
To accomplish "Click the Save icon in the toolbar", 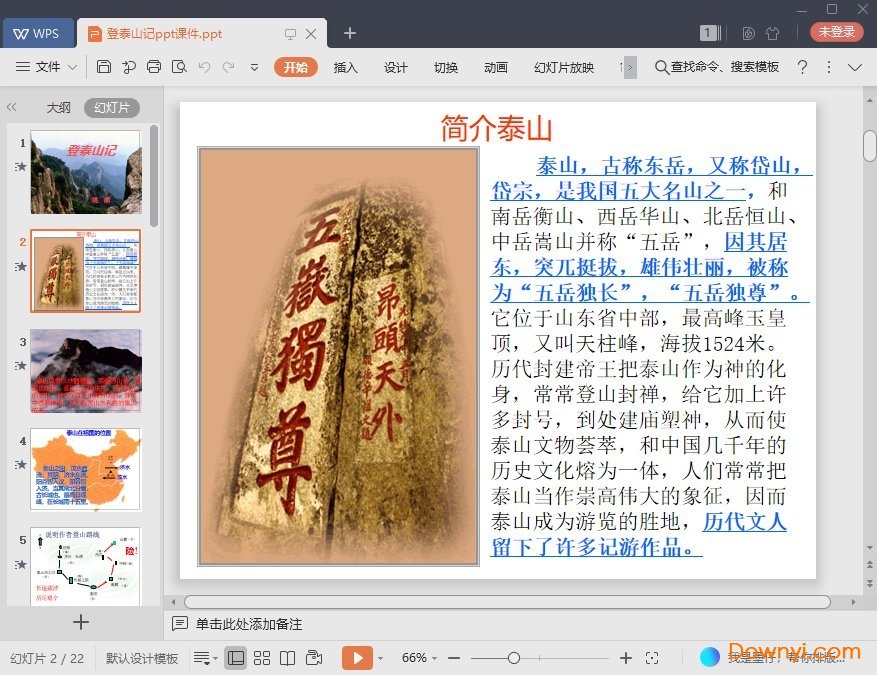I will pyautogui.click(x=104, y=67).
